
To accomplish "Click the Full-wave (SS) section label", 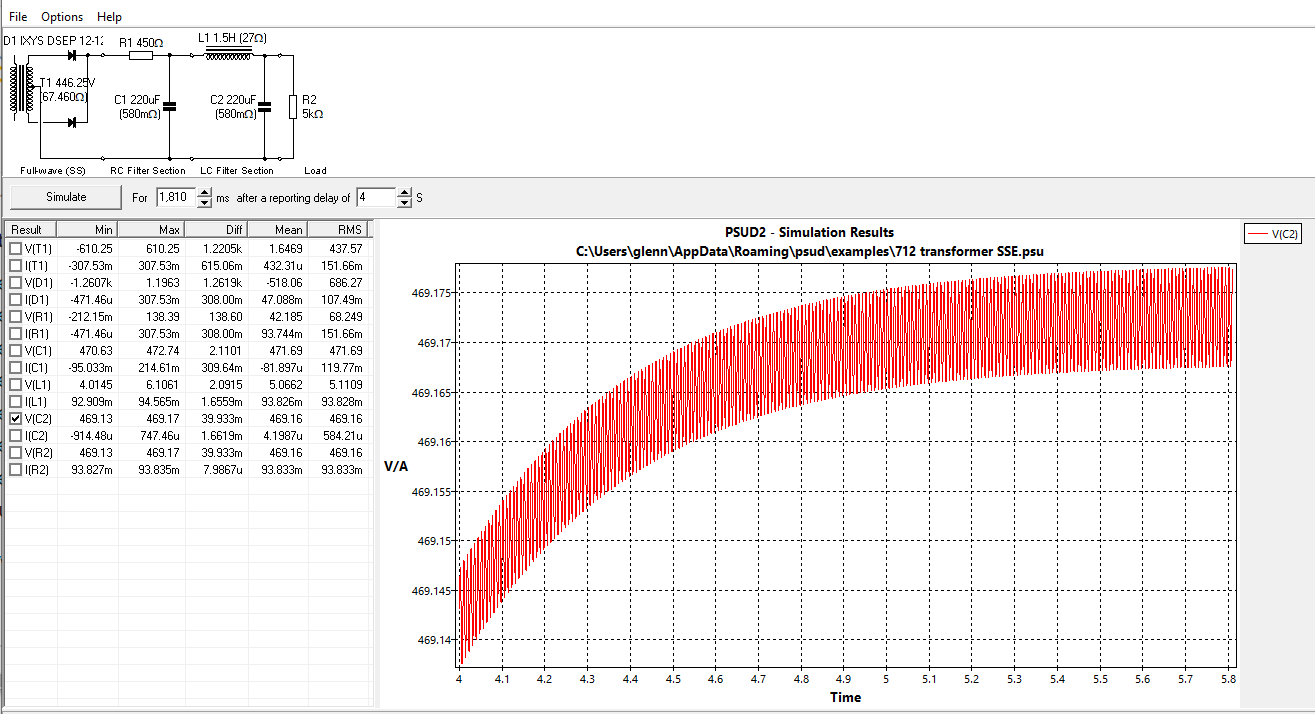I will [53, 171].
